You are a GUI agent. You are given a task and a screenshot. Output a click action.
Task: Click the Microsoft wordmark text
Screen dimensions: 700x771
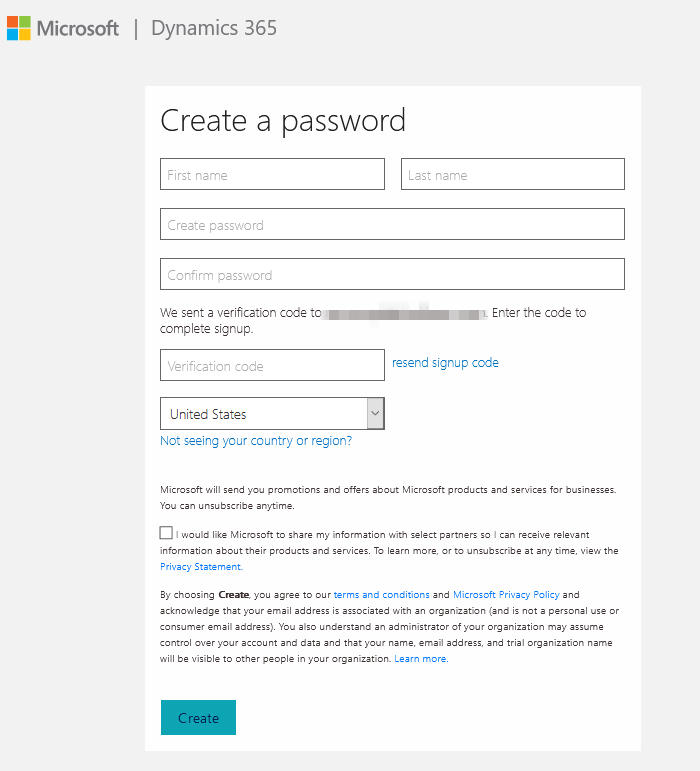click(x=78, y=29)
